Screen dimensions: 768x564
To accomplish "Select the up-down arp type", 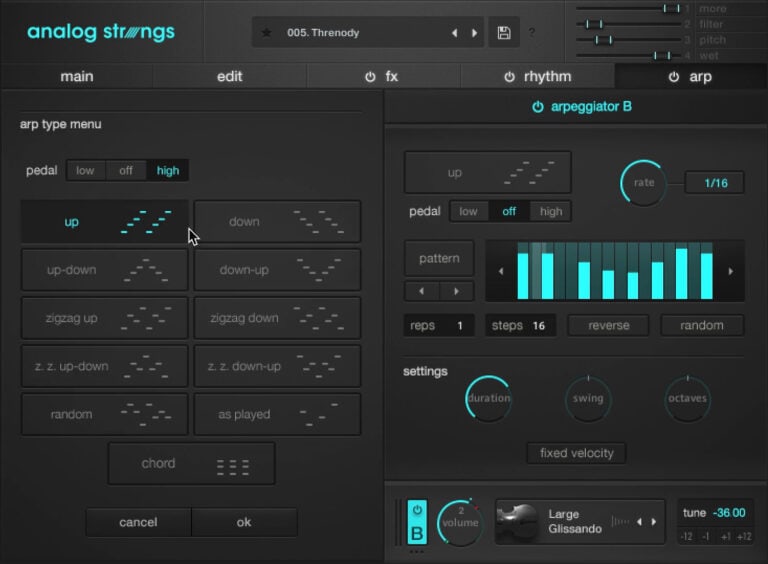I will [104, 270].
